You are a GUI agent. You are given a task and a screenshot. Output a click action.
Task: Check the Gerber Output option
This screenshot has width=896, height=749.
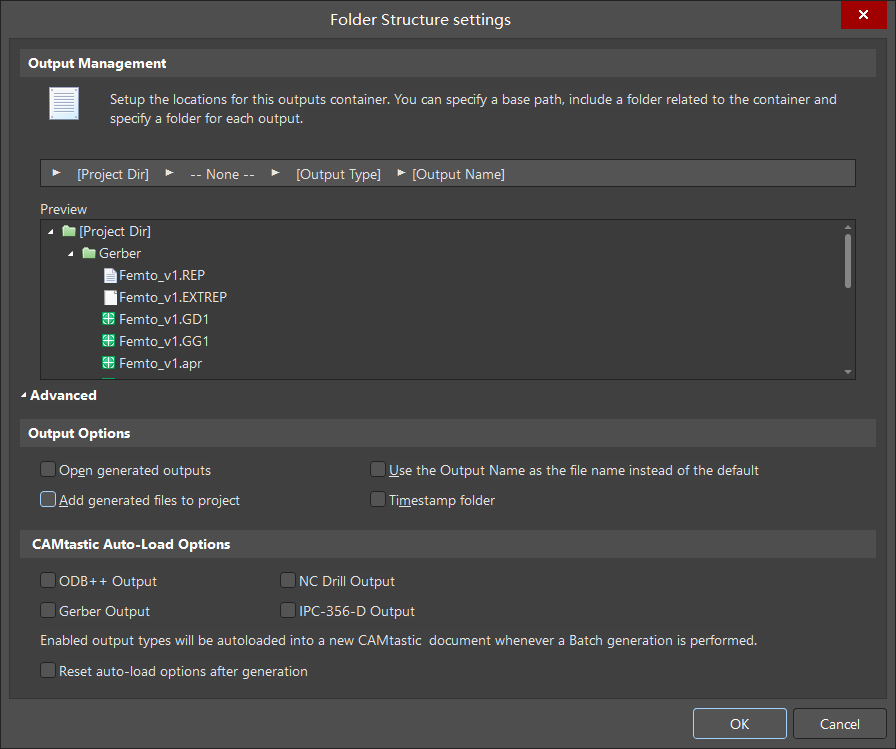48,610
